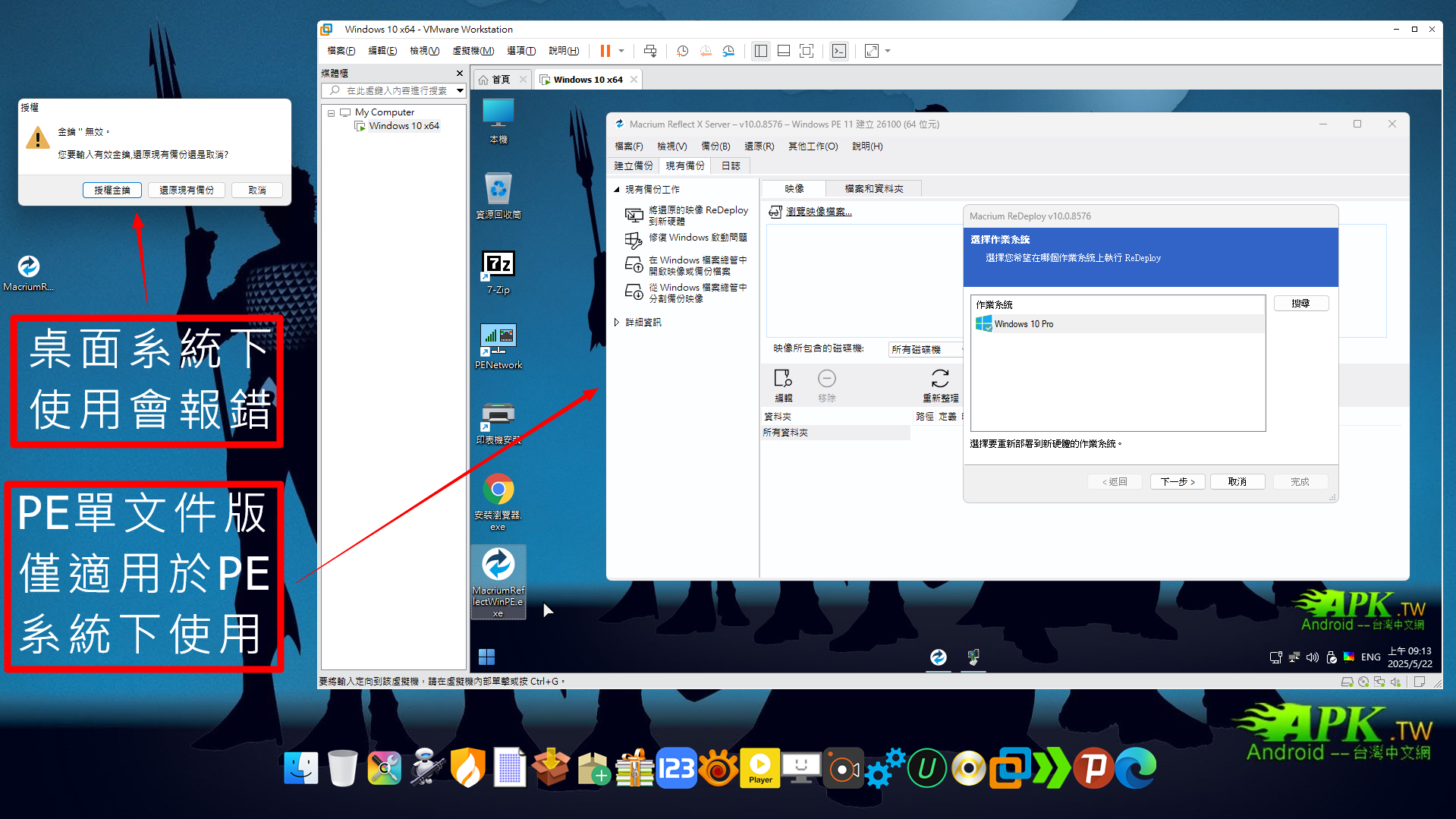The width and height of the screenshot is (1456, 819).
Task: Open Finder in the host dock
Action: pos(301,768)
